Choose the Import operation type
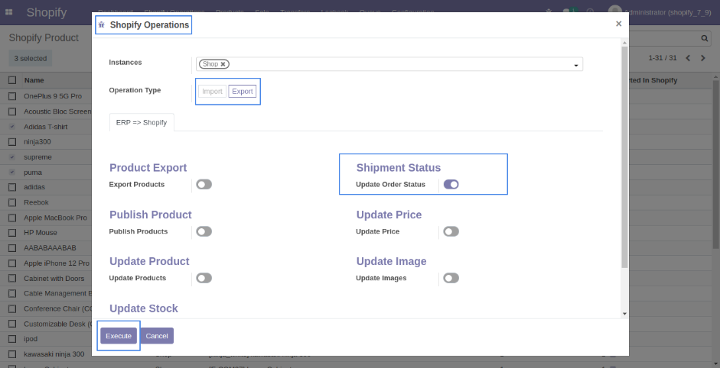This screenshot has height=368, width=720. pos(213,91)
